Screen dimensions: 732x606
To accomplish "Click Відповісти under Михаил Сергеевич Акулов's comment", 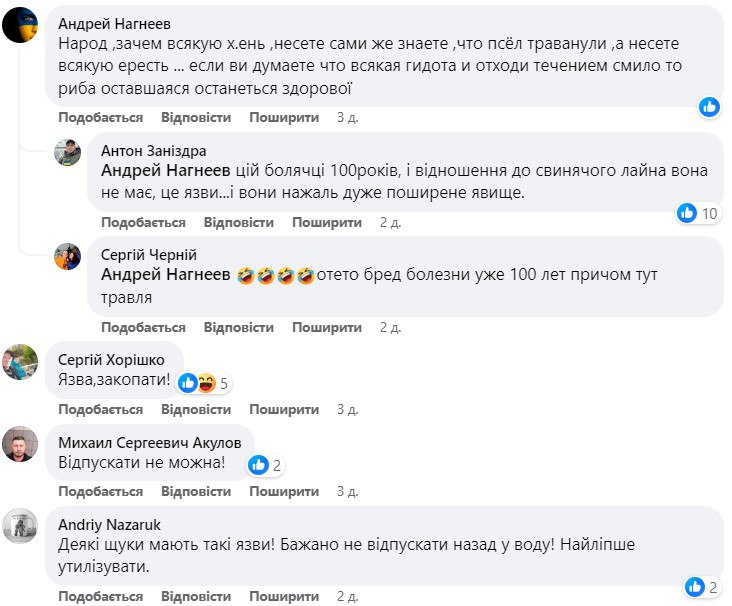I will pyautogui.click(x=196, y=491).
